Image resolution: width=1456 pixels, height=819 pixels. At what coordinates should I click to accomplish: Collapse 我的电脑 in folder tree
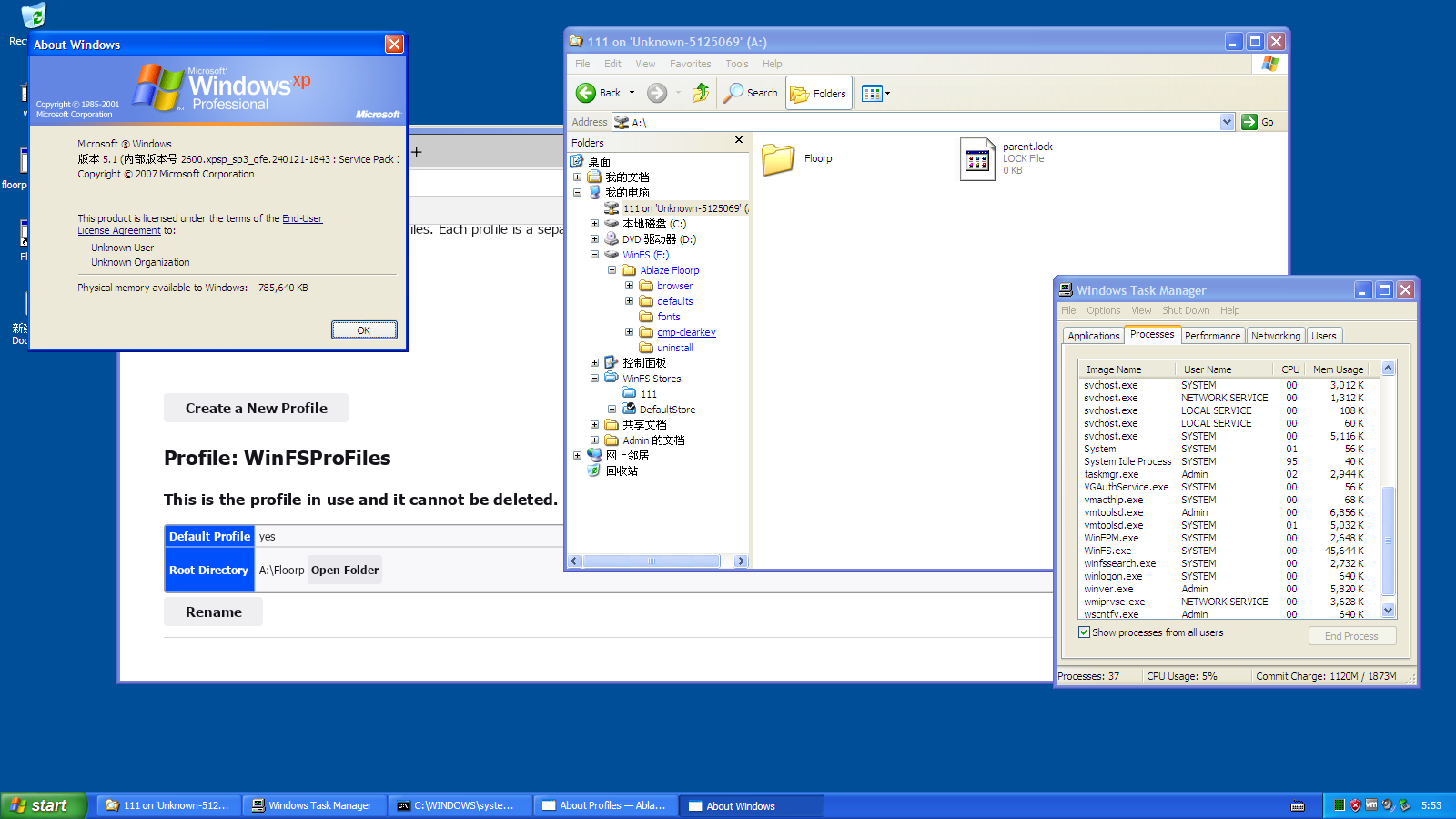pos(577,193)
